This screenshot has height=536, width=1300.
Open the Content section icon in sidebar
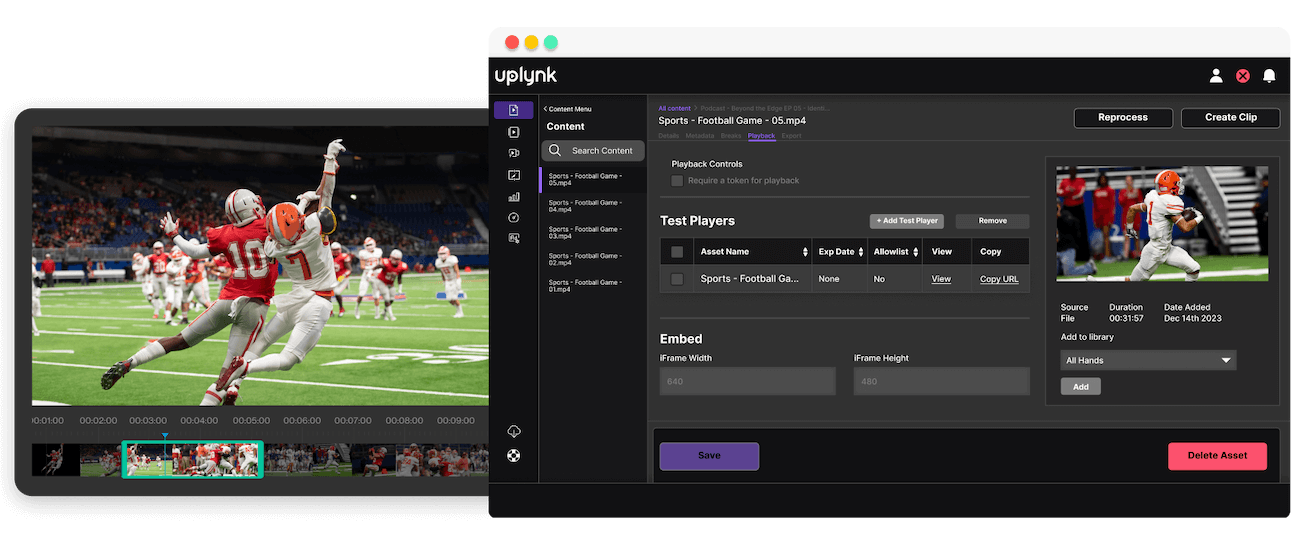513,110
